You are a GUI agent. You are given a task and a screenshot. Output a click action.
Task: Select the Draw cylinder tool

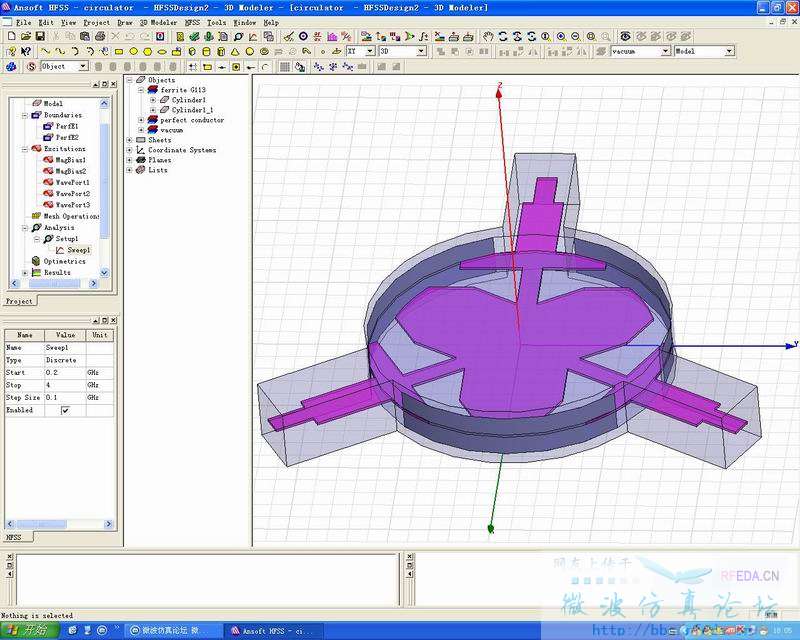[x=206, y=52]
